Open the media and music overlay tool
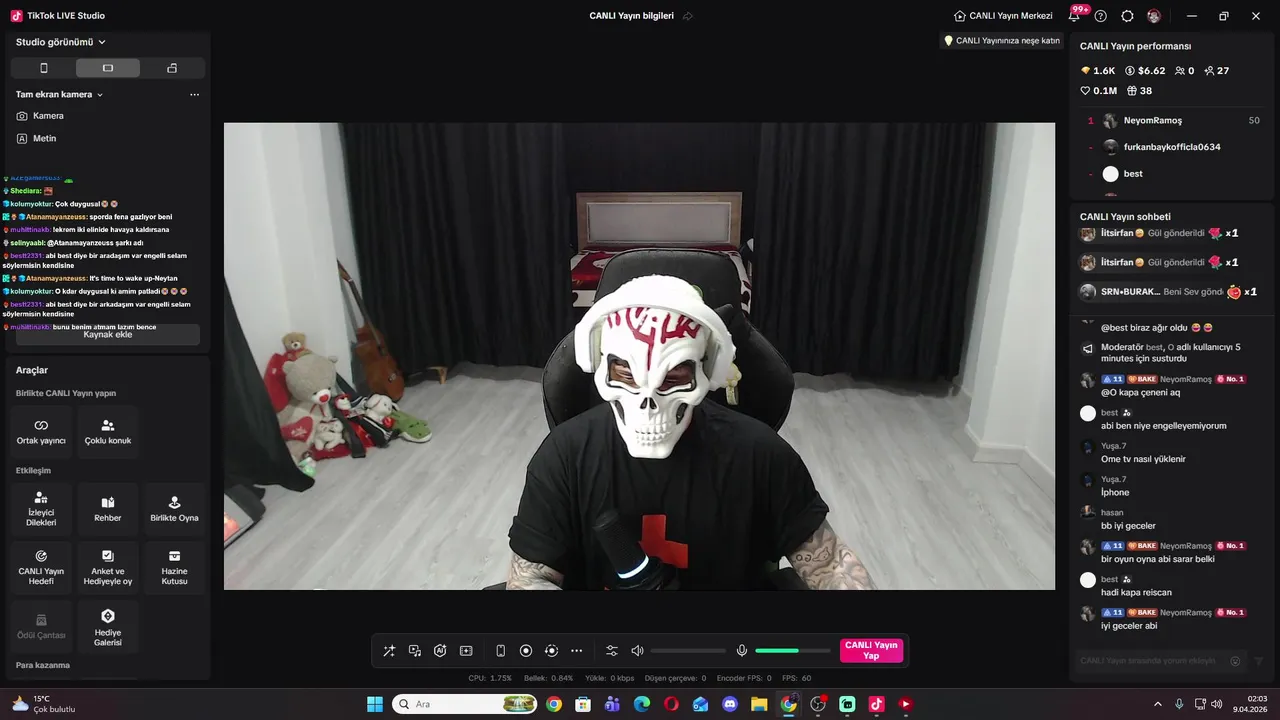This screenshot has width=1280, height=720. click(415, 651)
